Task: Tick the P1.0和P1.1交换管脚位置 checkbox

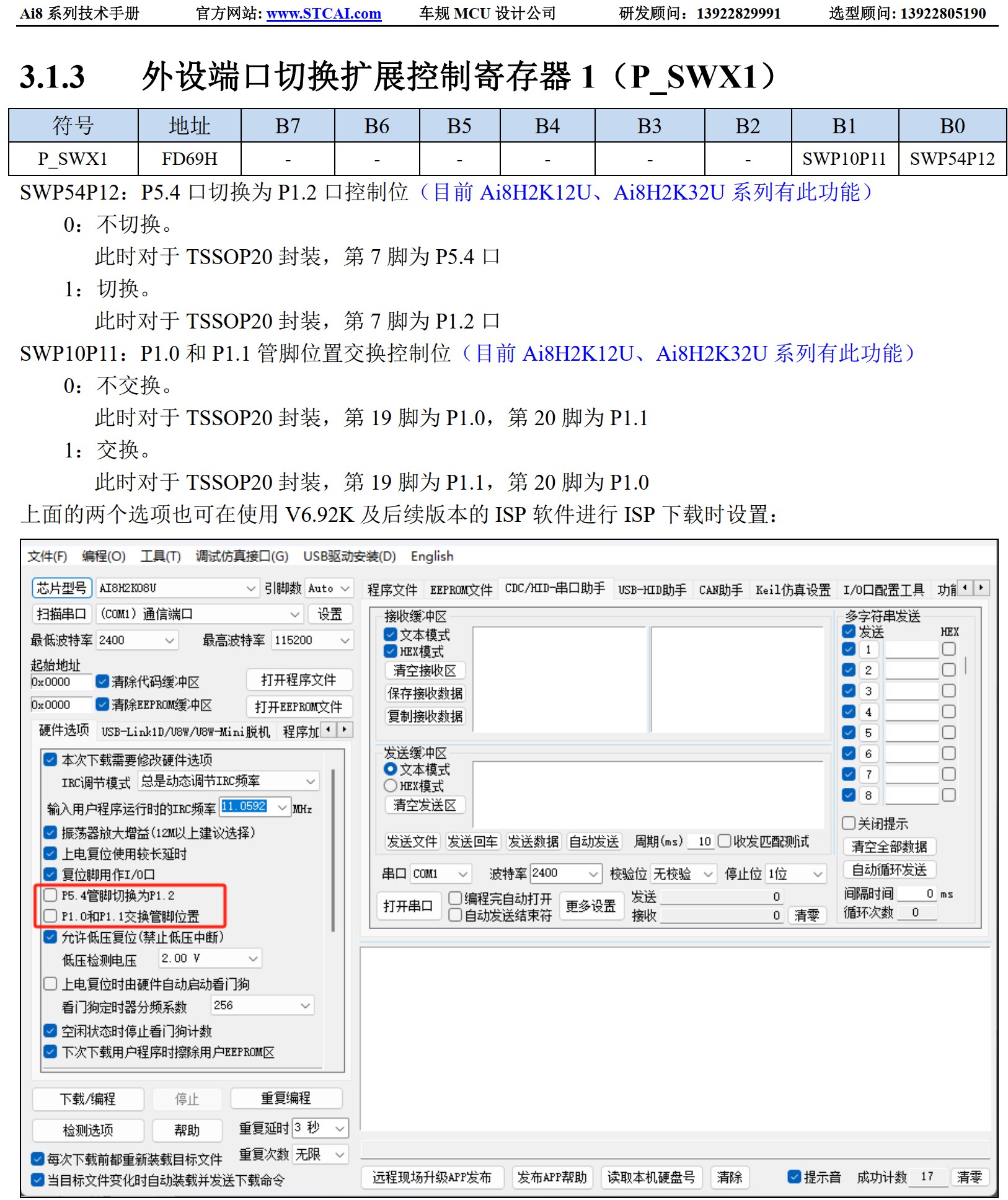Action: (x=50, y=915)
